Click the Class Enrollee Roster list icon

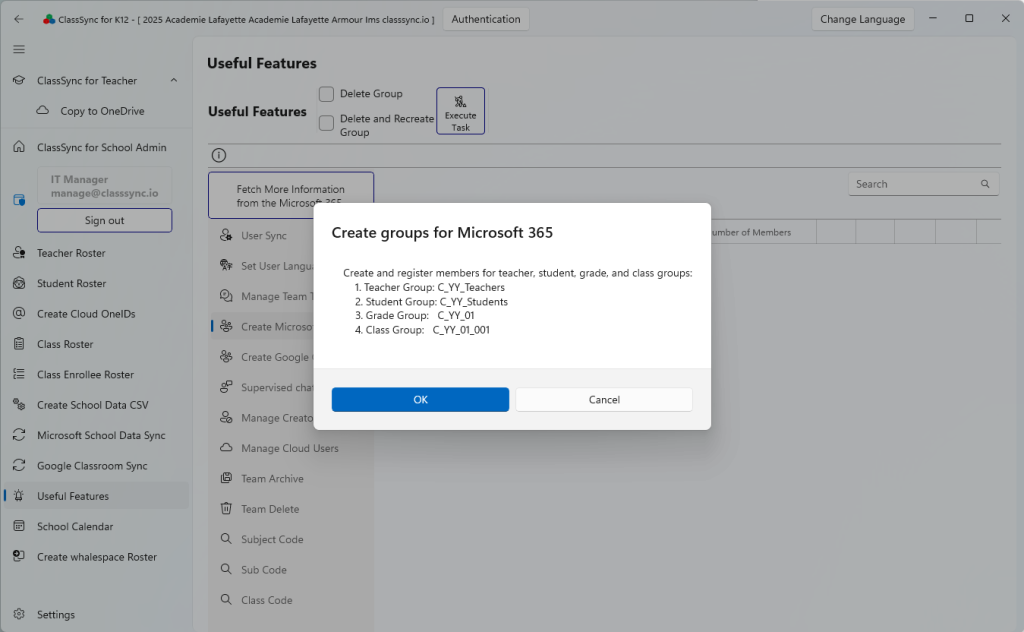tap(19, 374)
